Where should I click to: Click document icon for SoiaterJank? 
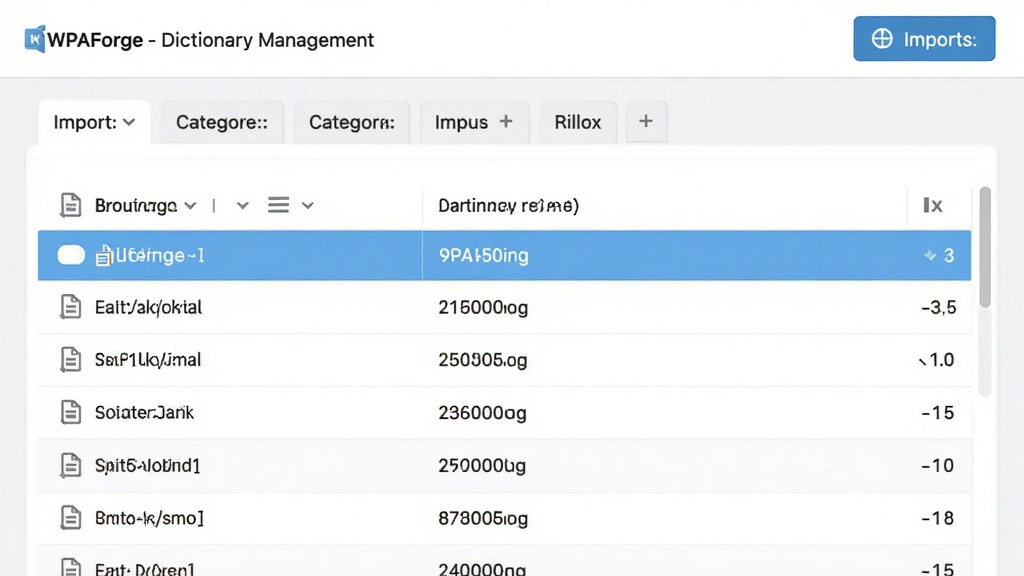click(x=71, y=412)
